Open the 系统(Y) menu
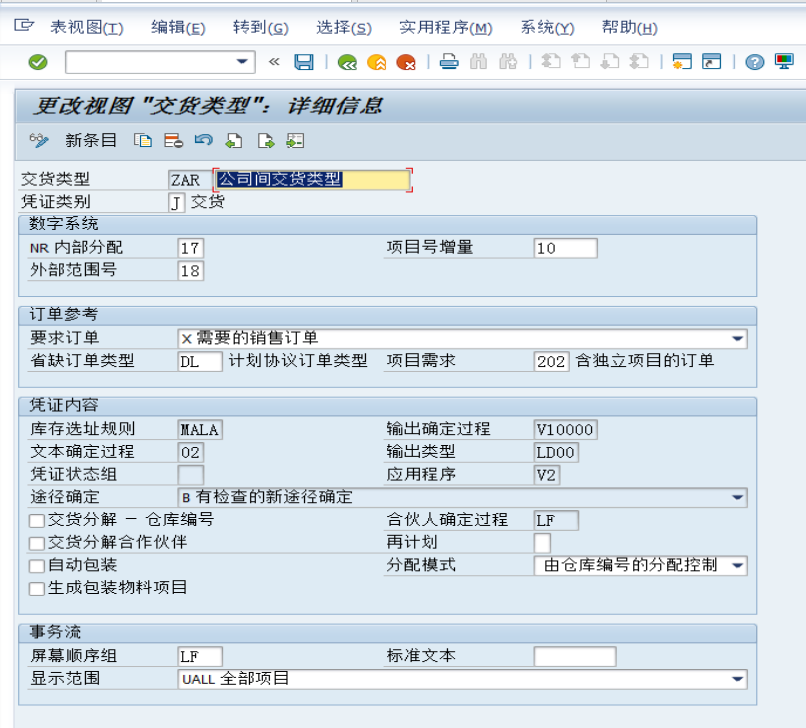The image size is (806, 728). [547, 27]
